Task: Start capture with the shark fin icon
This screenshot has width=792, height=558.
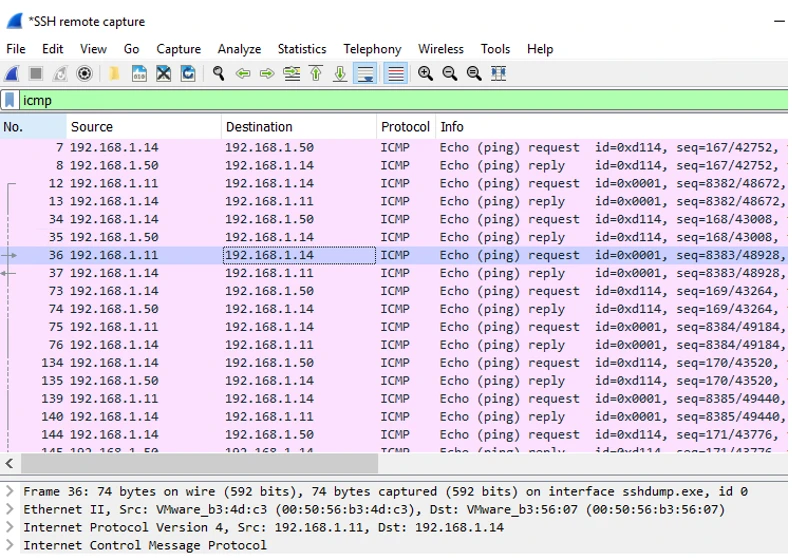Action: [x=12, y=74]
